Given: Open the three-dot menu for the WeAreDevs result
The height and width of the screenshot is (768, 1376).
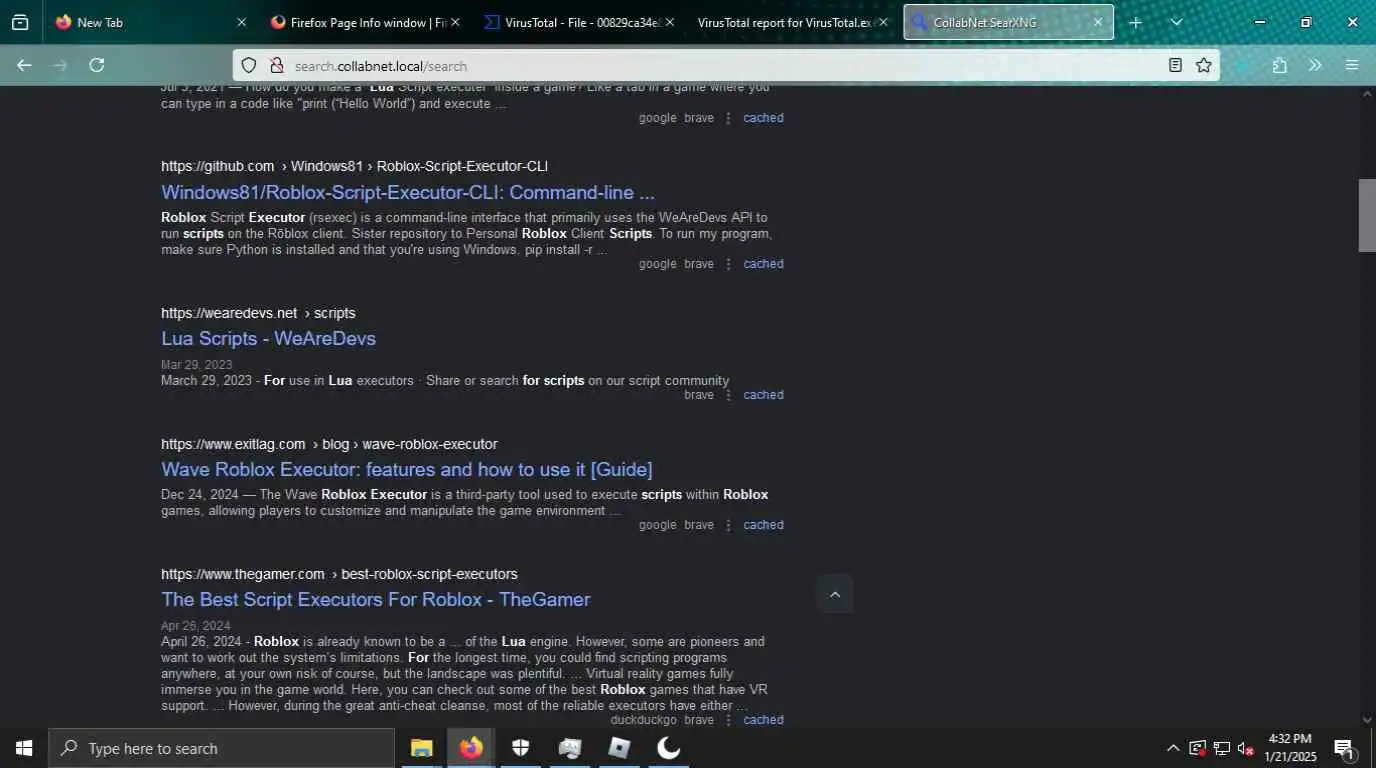Looking at the screenshot, I should click(x=728, y=395).
